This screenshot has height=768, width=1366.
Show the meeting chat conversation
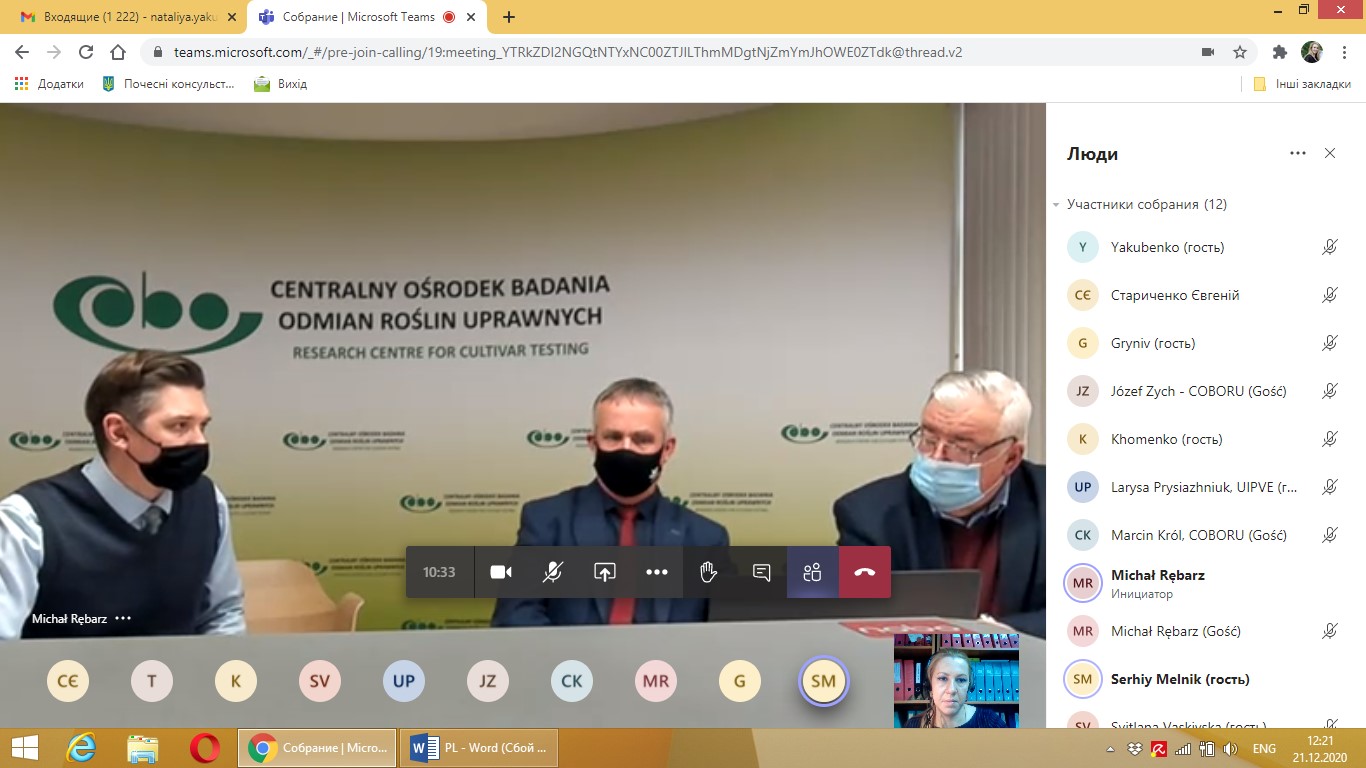tap(761, 572)
